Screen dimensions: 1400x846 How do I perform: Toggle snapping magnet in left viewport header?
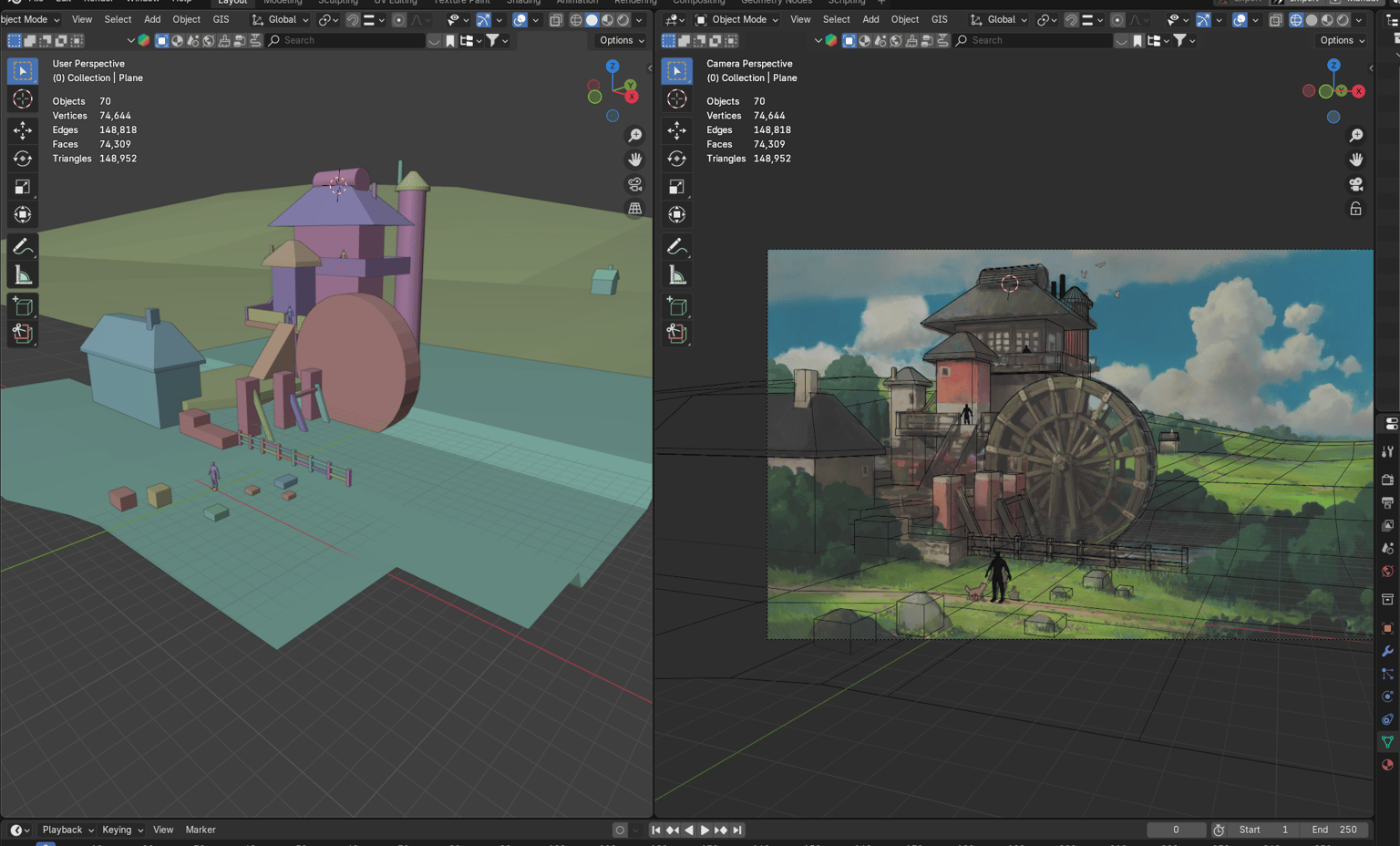tap(353, 19)
